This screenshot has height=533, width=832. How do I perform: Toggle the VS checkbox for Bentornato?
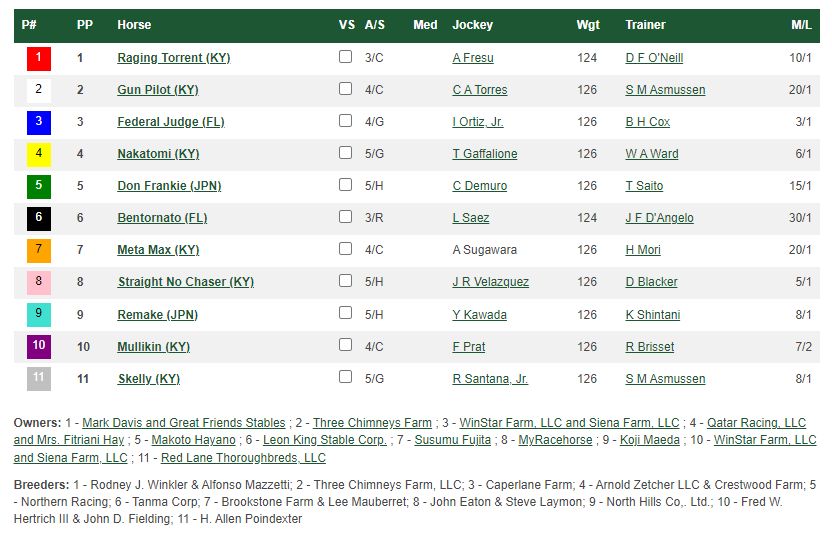pyautogui.click(x=345, y=217)
